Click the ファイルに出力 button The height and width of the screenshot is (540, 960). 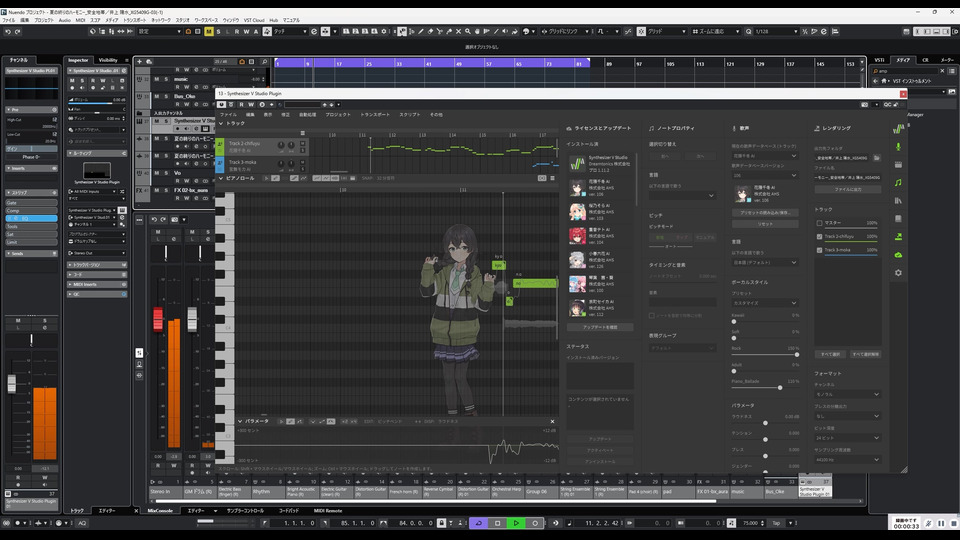(848, 189)
